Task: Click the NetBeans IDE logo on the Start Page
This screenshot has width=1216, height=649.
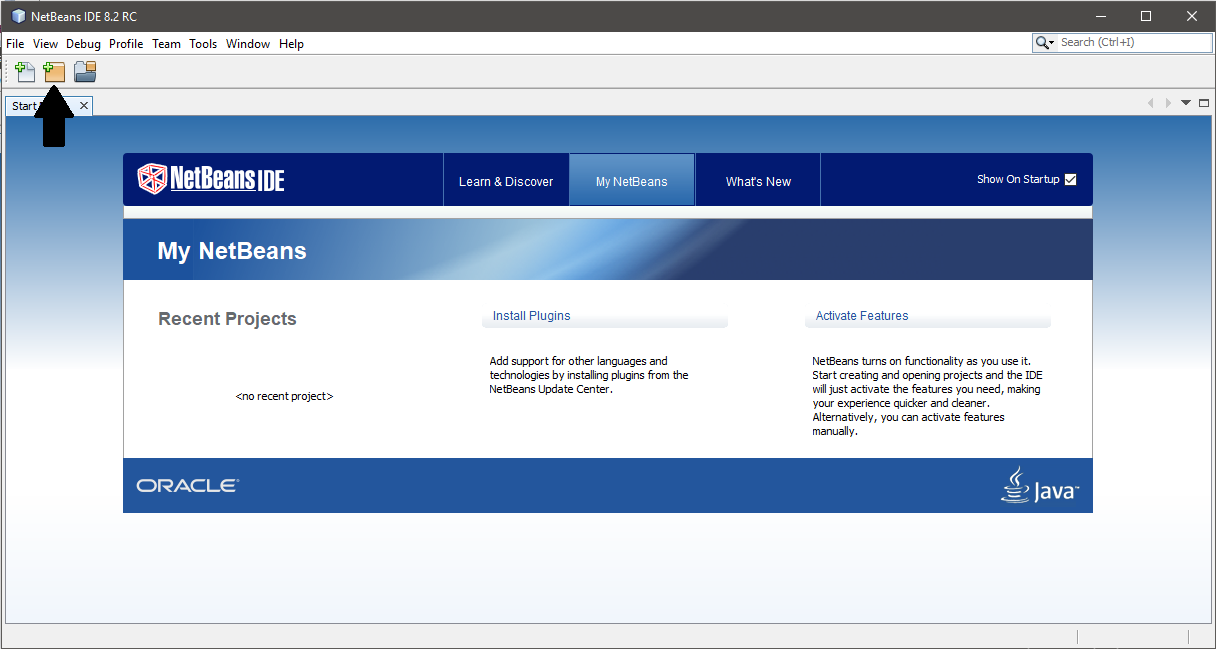Action: pyautogui.click(x=210, y=179)
